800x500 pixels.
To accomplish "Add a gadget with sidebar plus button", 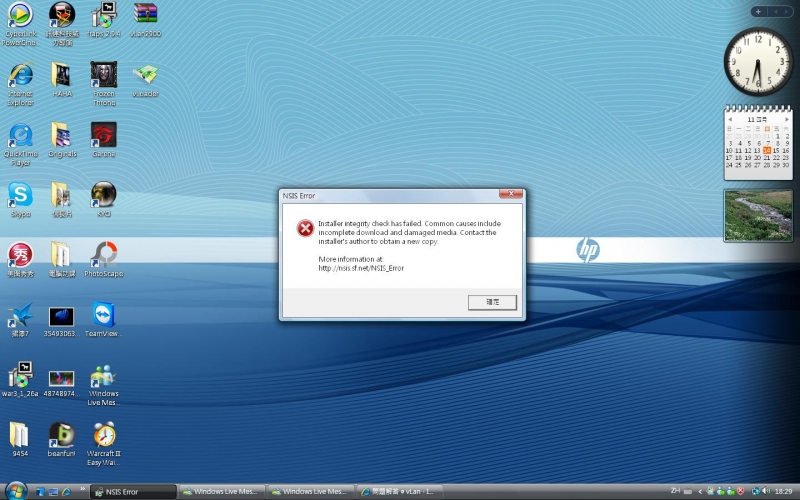I will 758,11.
